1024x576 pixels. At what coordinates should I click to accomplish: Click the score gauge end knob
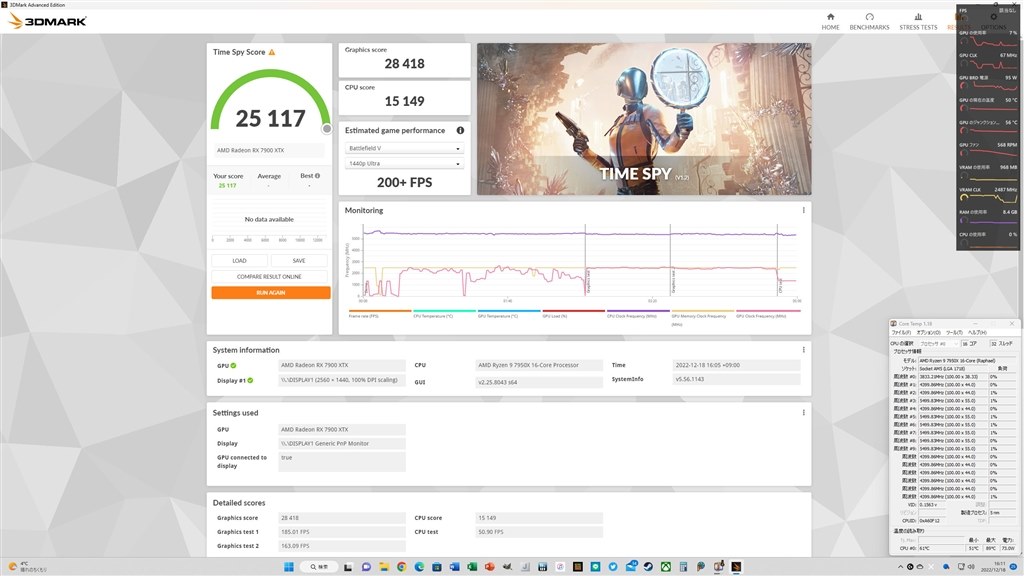point(327,129)
